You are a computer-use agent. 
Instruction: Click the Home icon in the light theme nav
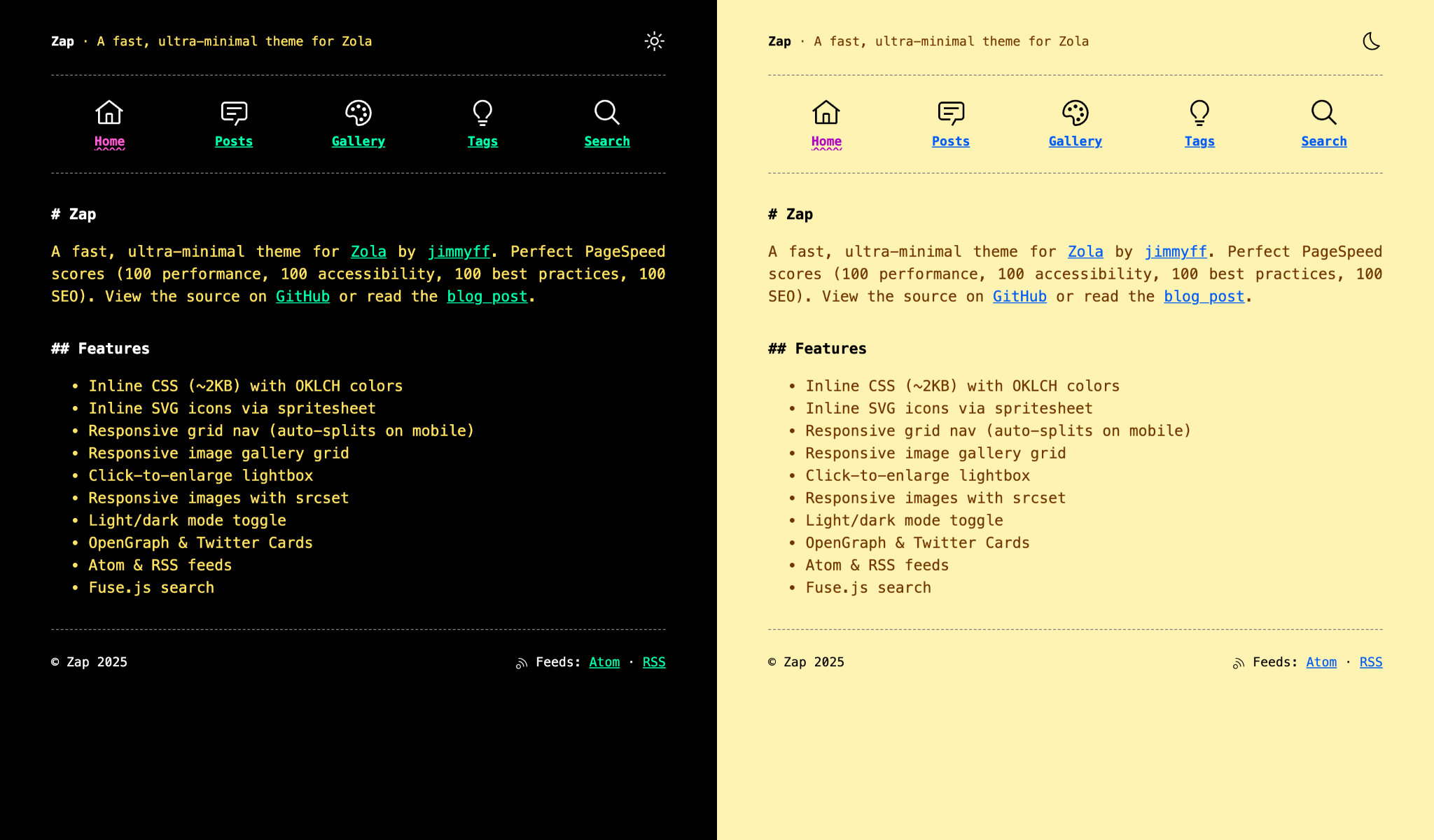click(x=826, y=112)
